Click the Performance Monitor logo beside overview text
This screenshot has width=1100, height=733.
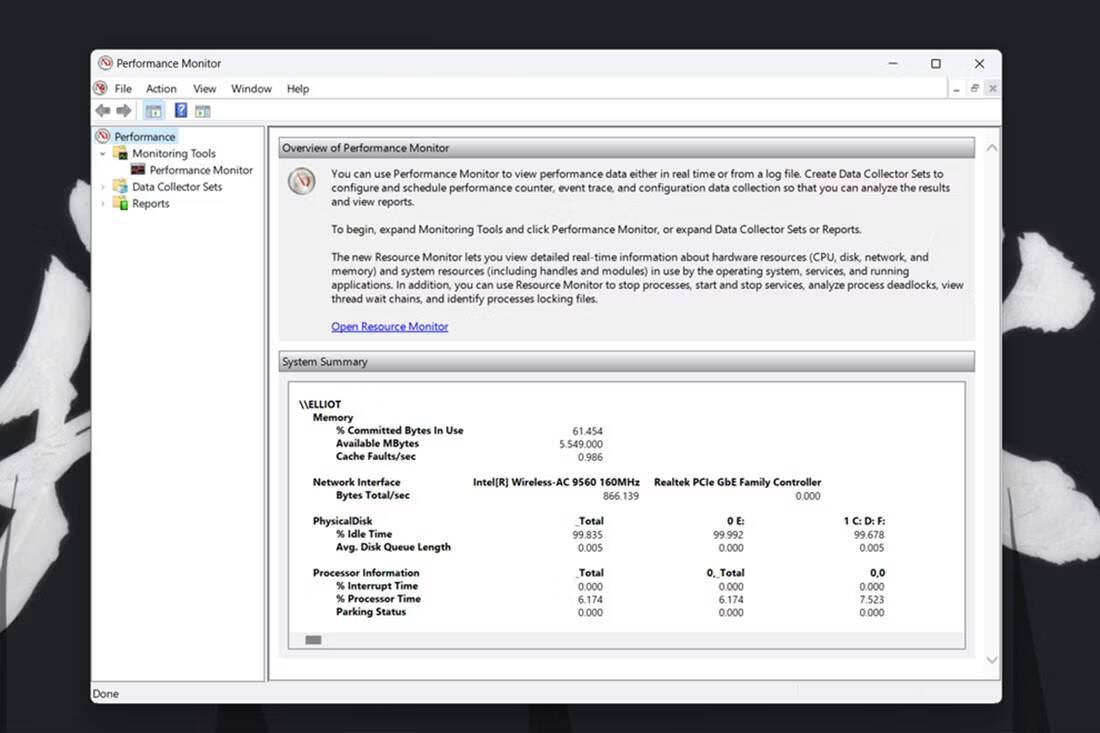click(301, 182)
